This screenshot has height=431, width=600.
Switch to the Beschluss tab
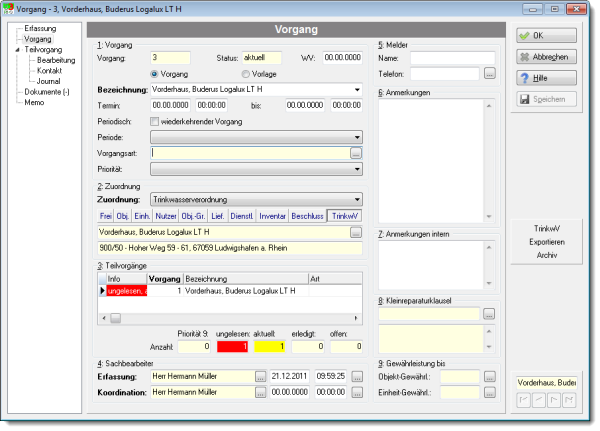point(307,216)
